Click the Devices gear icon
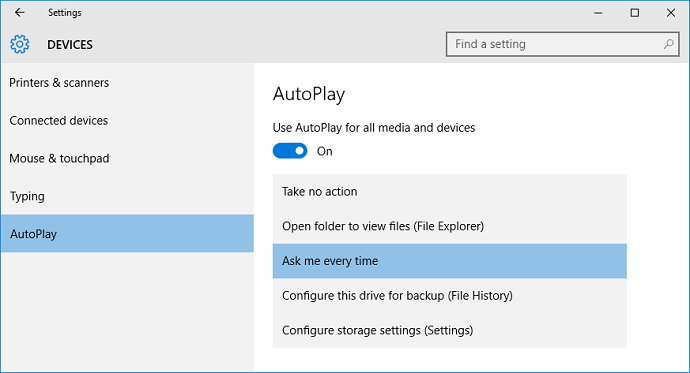The image size is (690, 373). coord(20,44)
